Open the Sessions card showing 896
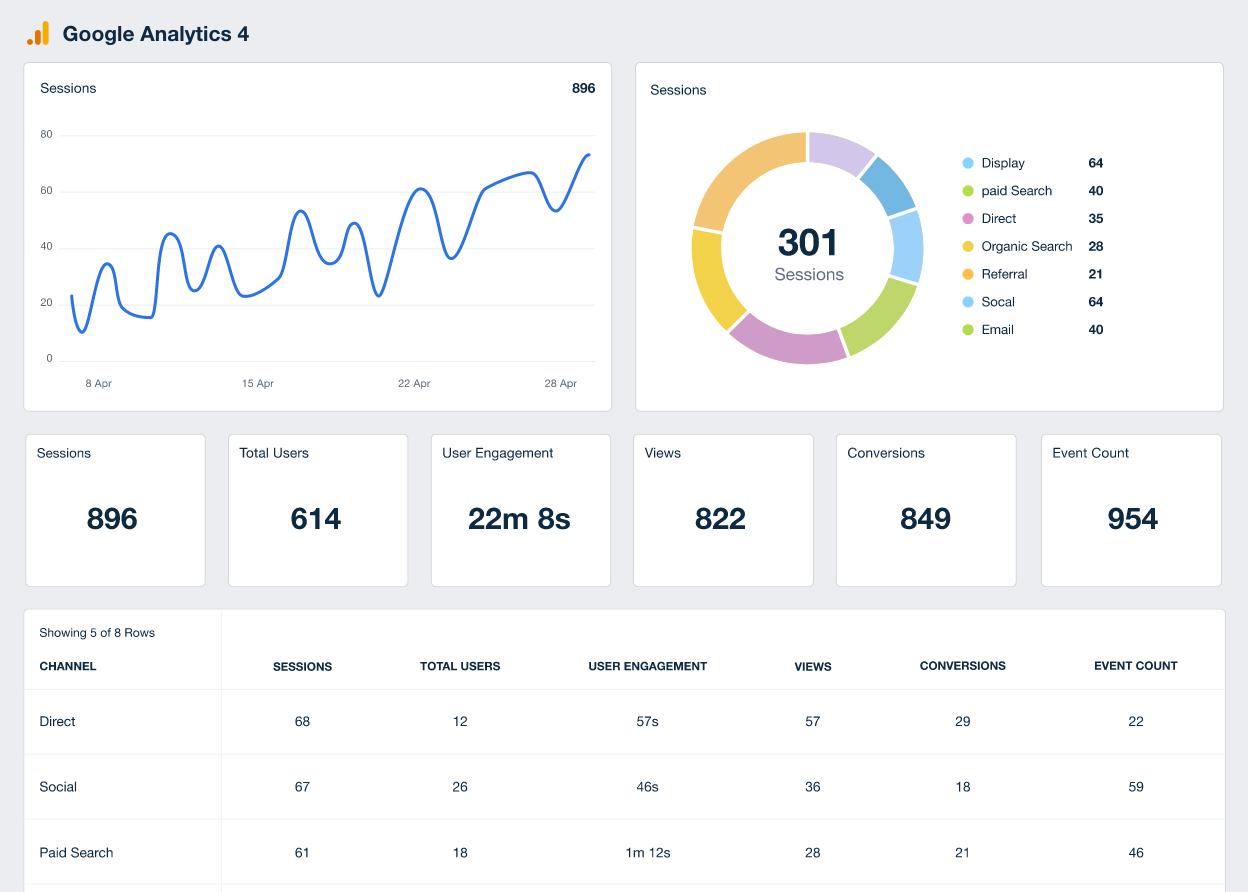Viewport: 1248px width, 892px height. [x=115, y=510]
